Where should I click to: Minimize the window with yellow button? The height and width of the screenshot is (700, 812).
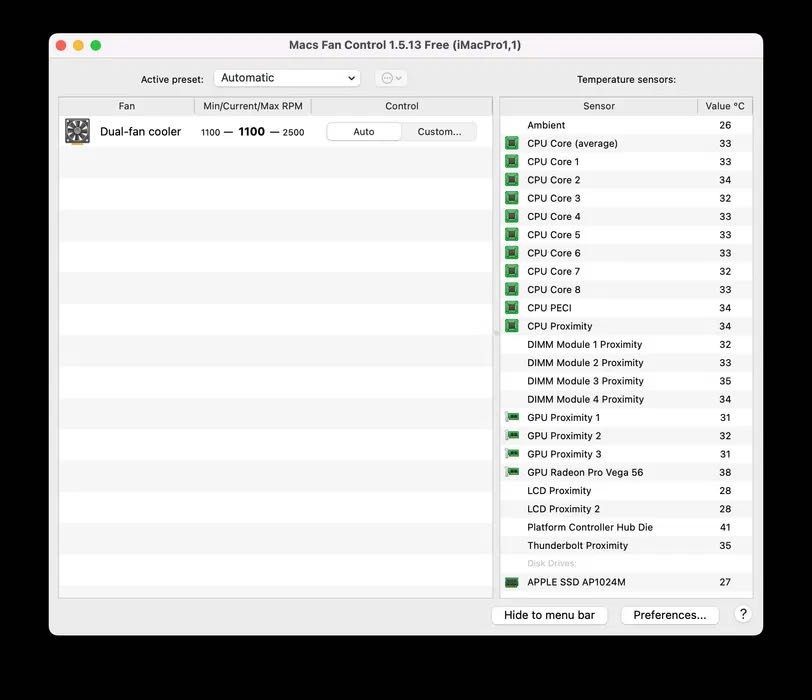click(78, 46)
